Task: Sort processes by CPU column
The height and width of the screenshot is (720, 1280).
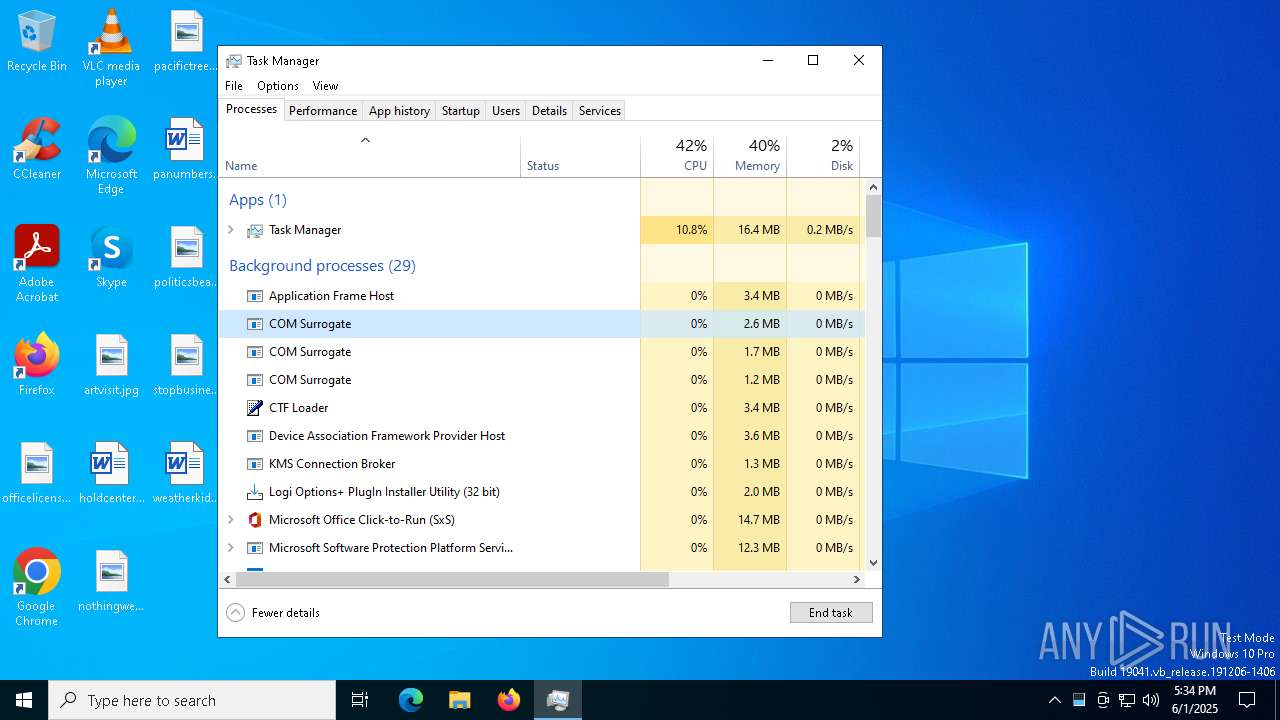Action: click(677, 155)
